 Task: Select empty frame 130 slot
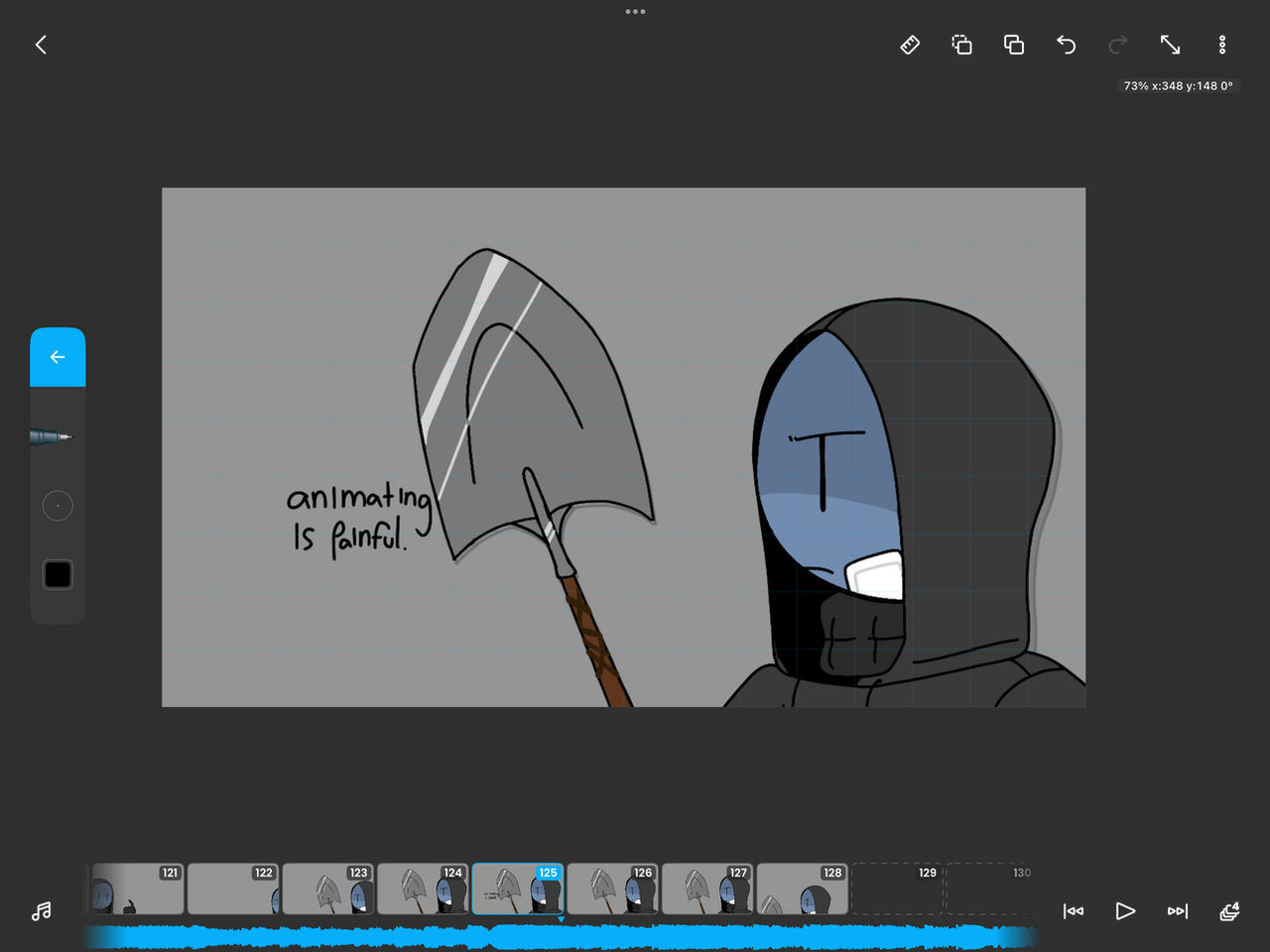coord(990,889)
